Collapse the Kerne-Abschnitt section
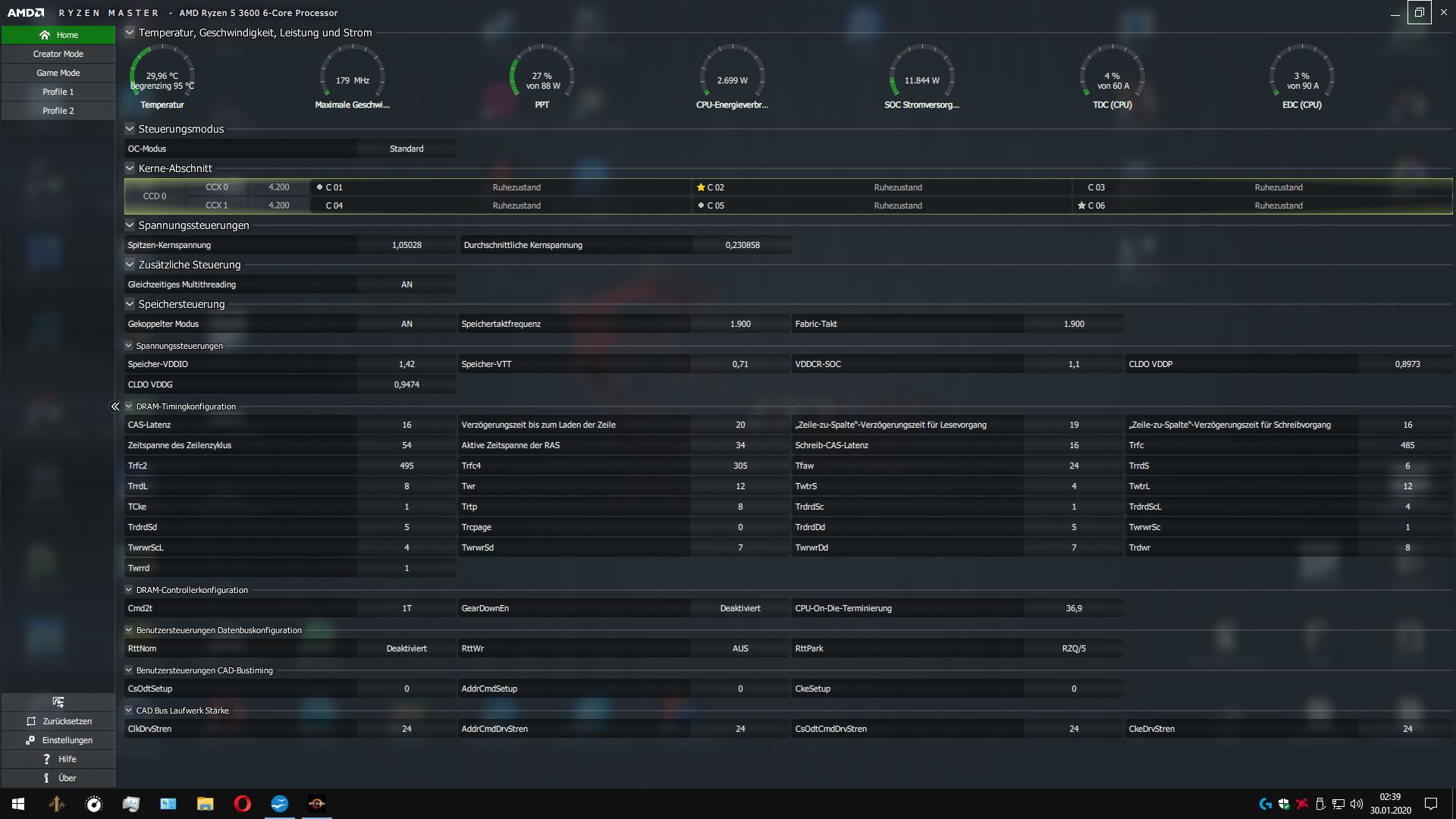 pos(130,168)
